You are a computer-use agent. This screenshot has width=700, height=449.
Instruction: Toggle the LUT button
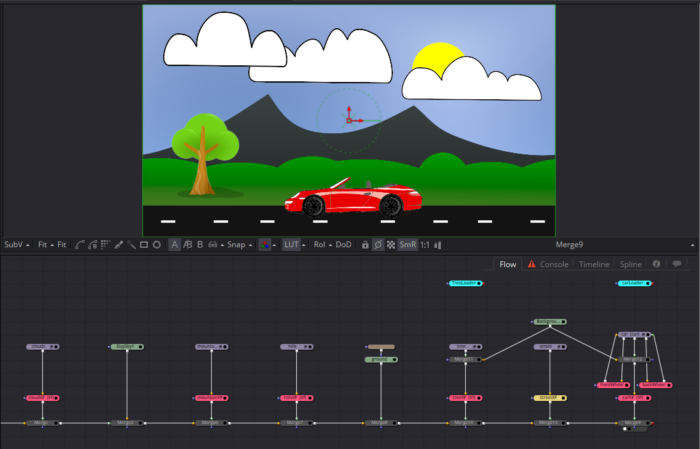(x=291, y=245)
